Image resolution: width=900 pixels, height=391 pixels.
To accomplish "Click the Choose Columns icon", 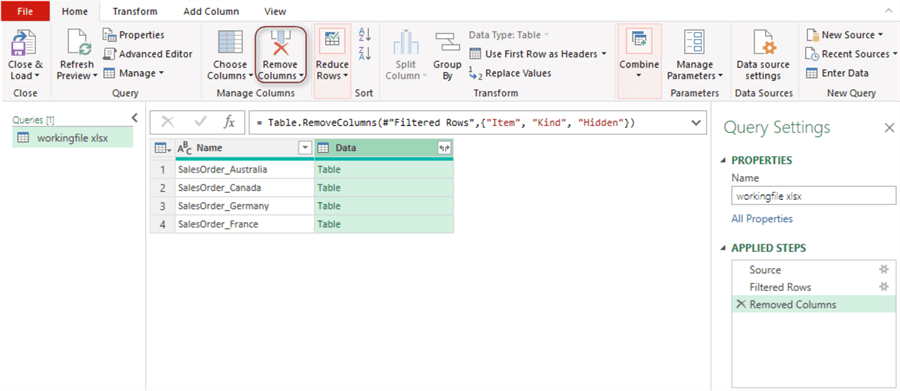I will coord(231,42).
